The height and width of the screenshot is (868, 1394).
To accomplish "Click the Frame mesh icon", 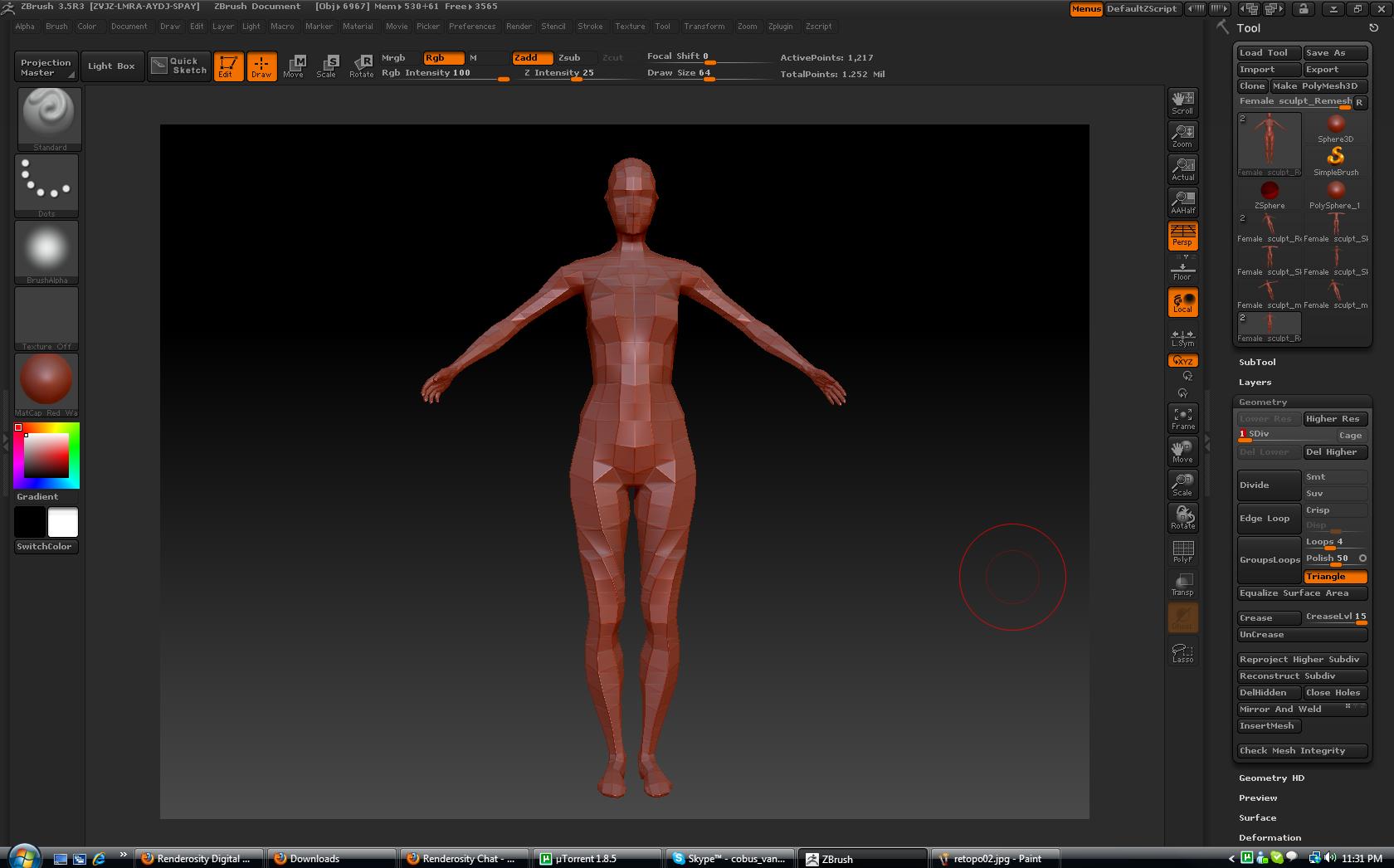I will click(1182, 418).
